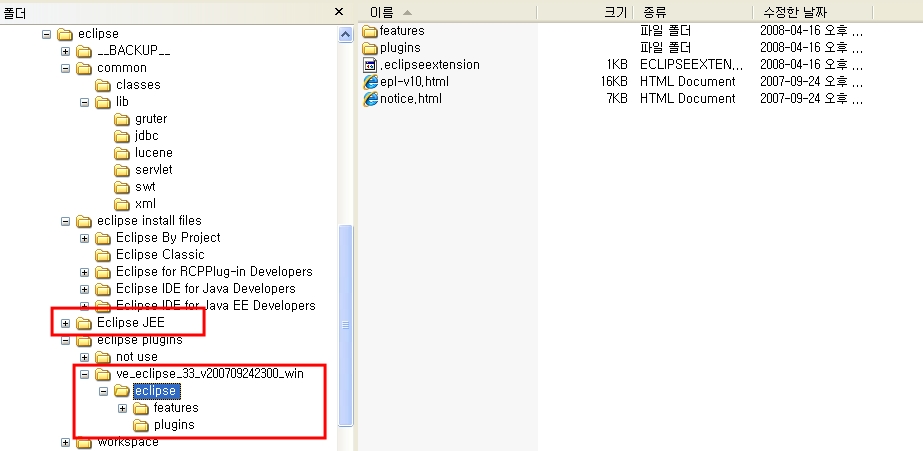Sort by 크기 column header

584,12
